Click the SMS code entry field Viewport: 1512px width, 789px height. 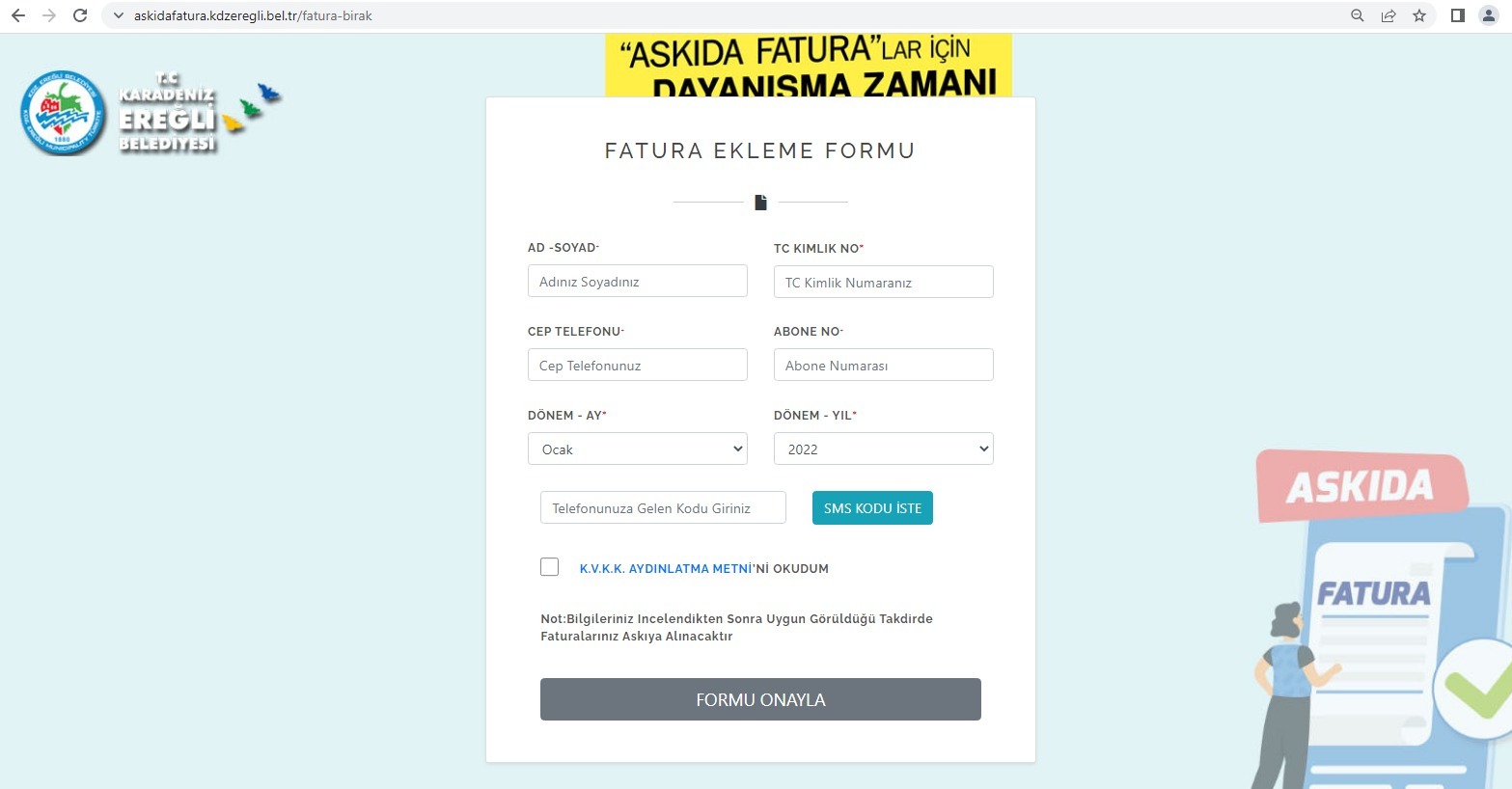[x=663, y=508]
